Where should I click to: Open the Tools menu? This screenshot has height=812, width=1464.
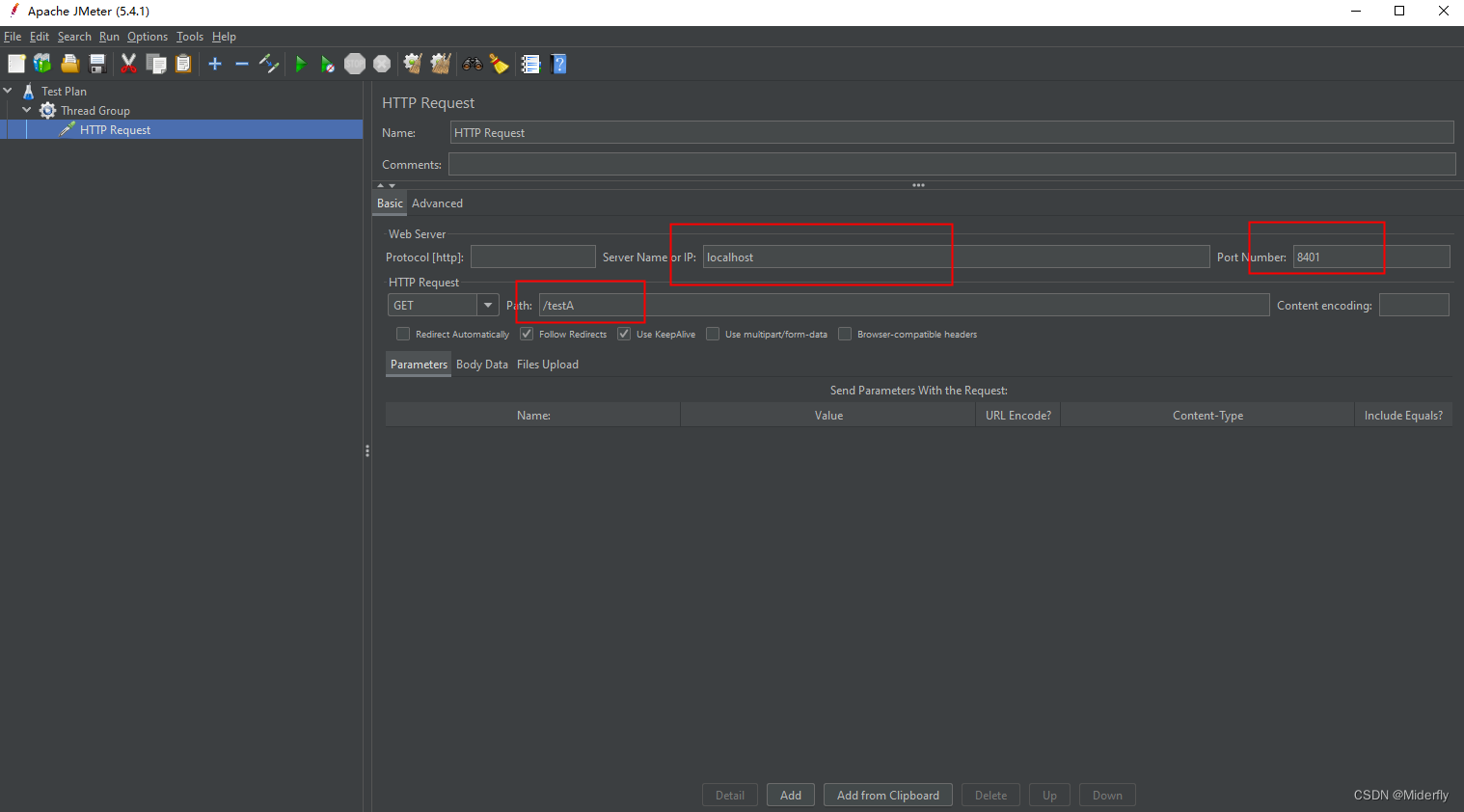click(190, 37)
